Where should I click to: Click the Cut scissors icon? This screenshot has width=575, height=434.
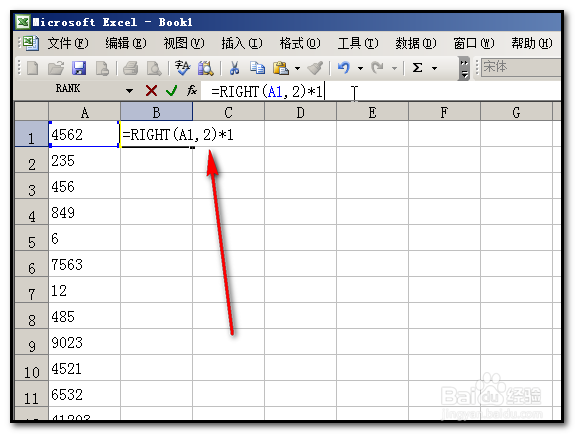[234, 68]
